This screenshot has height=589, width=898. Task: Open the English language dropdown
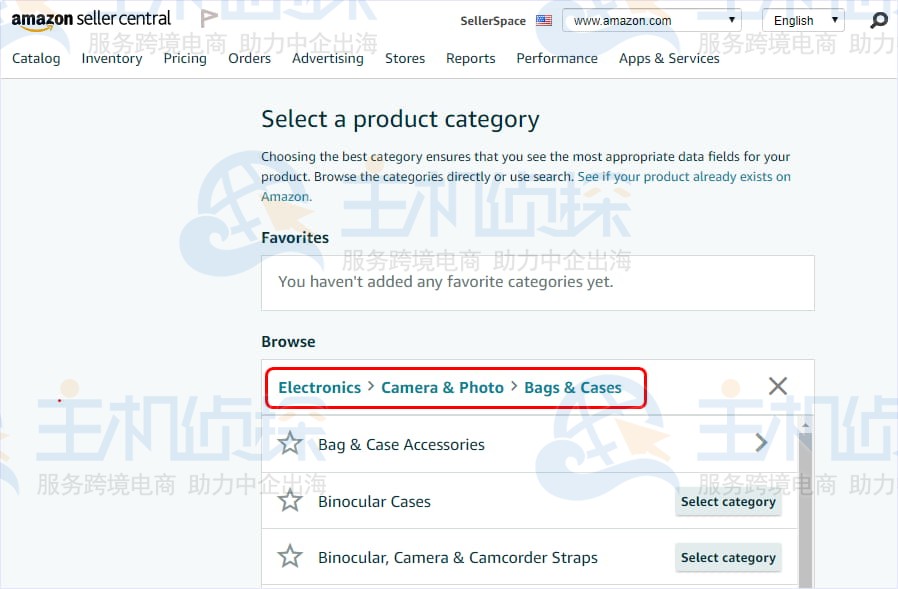coord(803,20)
